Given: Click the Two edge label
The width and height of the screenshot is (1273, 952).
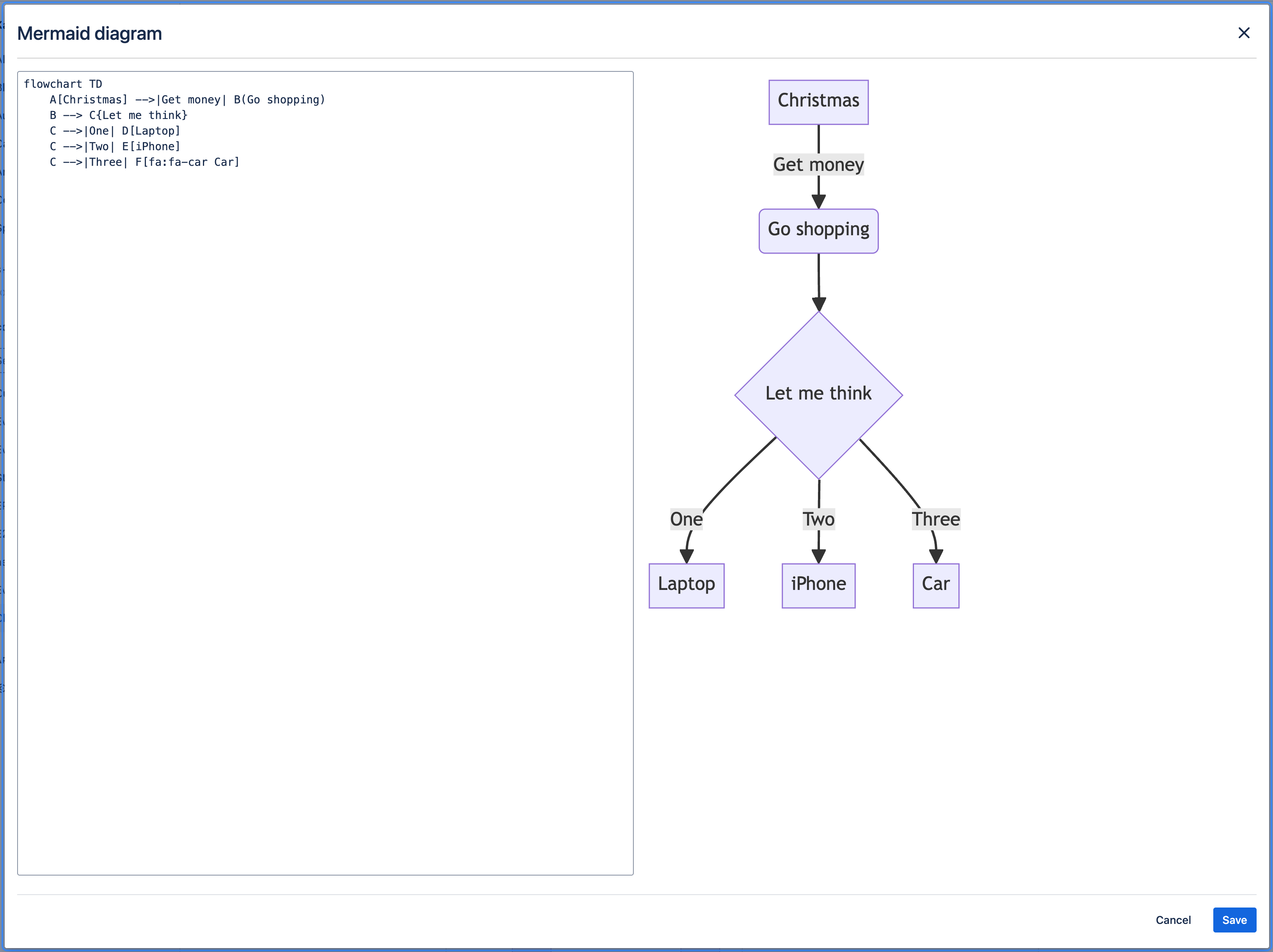Looking at the screenshot, I should 818,519.
